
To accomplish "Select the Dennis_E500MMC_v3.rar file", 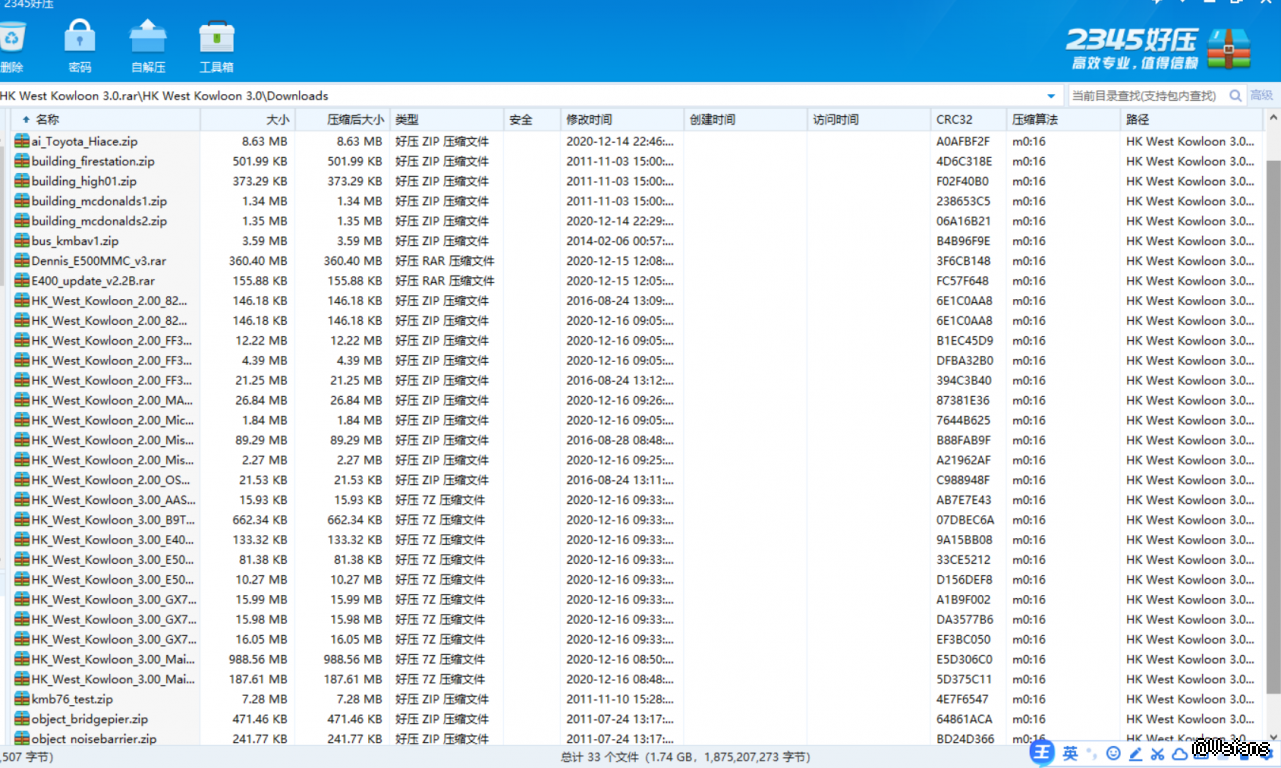I will (x=98, y=261).
